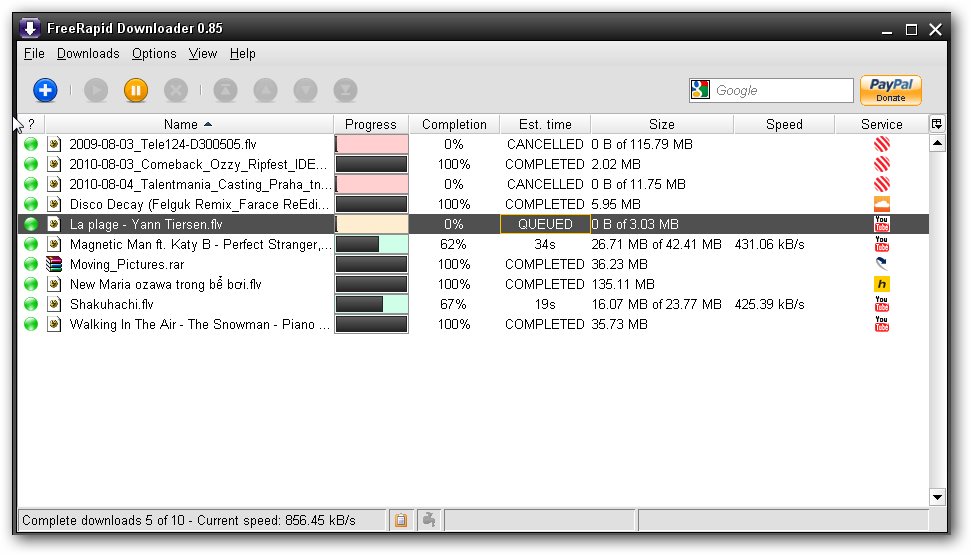This screenshot has height=555, width=971.
Task: Select the Shakuhachi.flv download
Action: tap(473, 304)
